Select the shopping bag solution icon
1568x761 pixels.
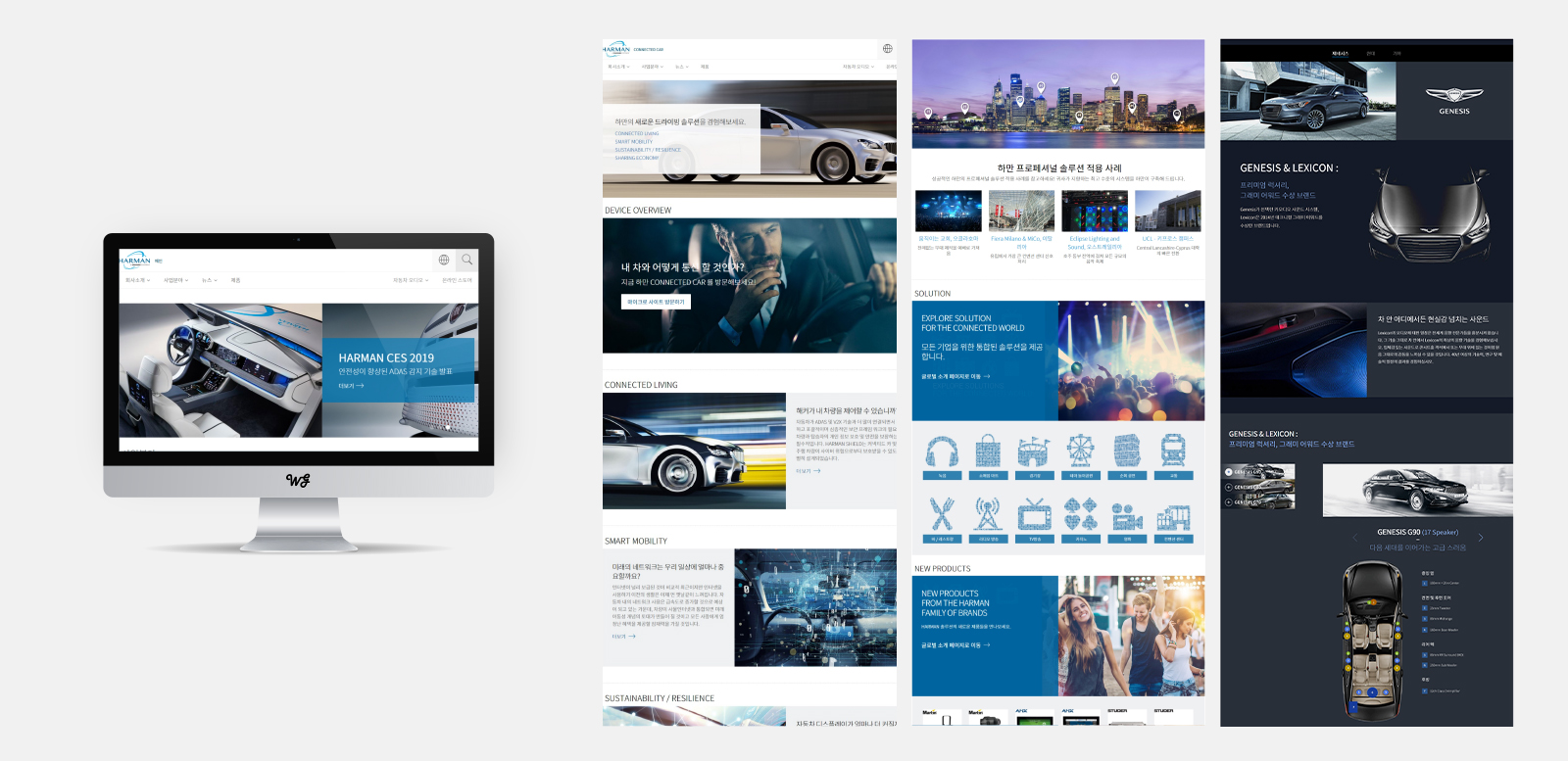pos(988,452)
